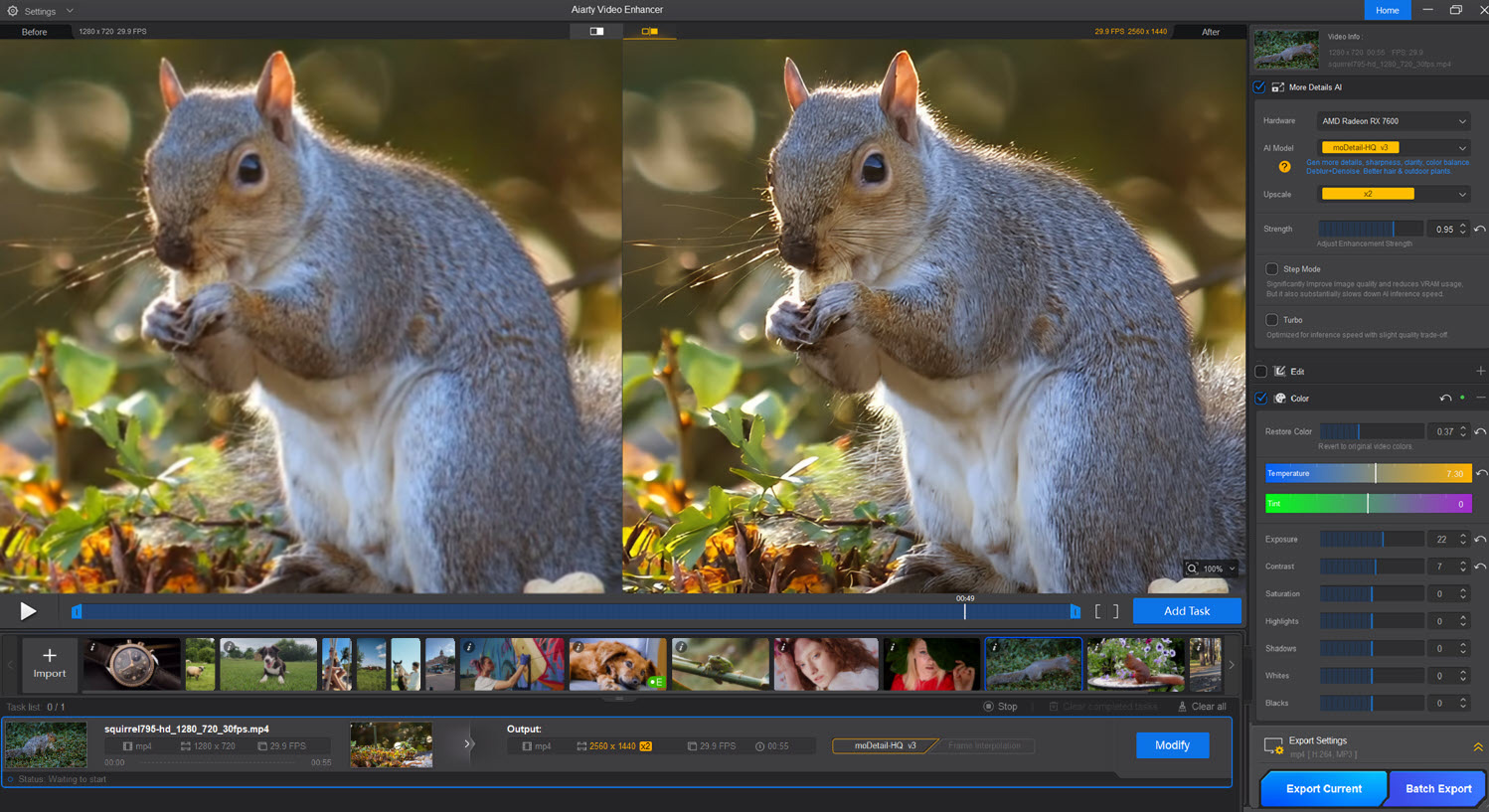This screenshot has width=1489, height=812.
Task: Enable the Edit section checkbox
Action: pyautogui.click(x=1260, y=371)
